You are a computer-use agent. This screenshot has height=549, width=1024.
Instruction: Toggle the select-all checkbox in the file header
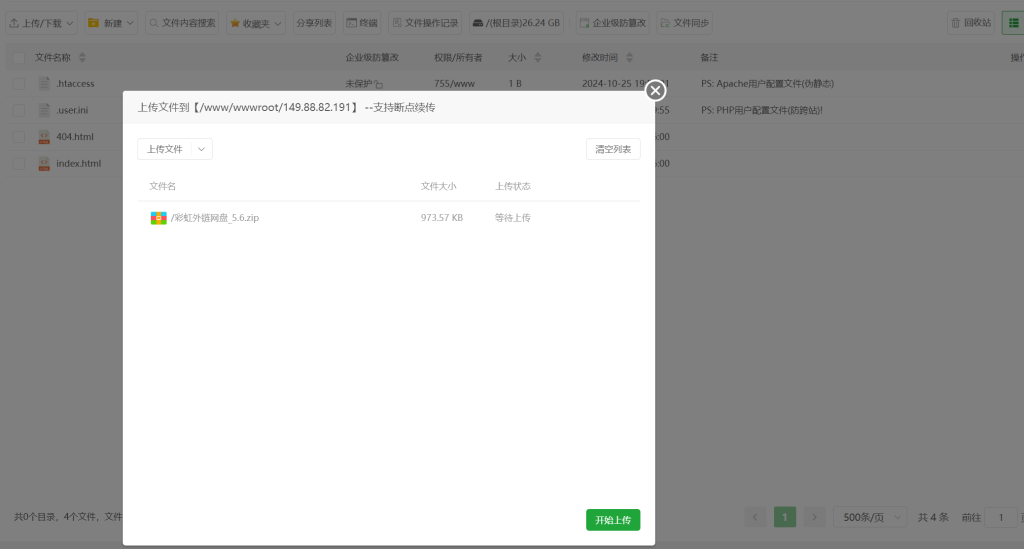[x=19, y=58]
